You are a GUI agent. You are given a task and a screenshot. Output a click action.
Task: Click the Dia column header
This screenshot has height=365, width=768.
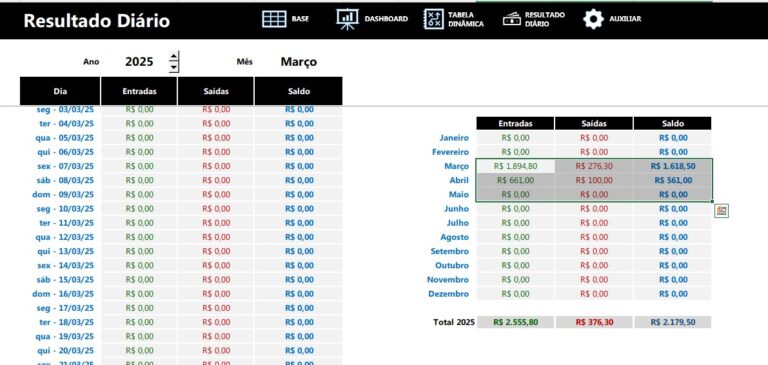click(x=60, y=91)
